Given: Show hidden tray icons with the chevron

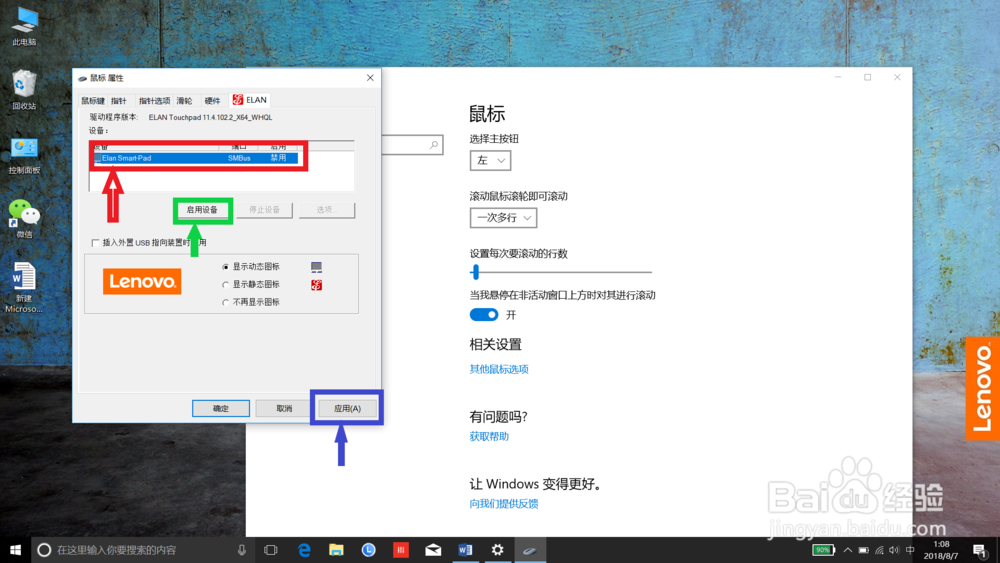Looking at the screenshot, I should [x=848, y=550].
